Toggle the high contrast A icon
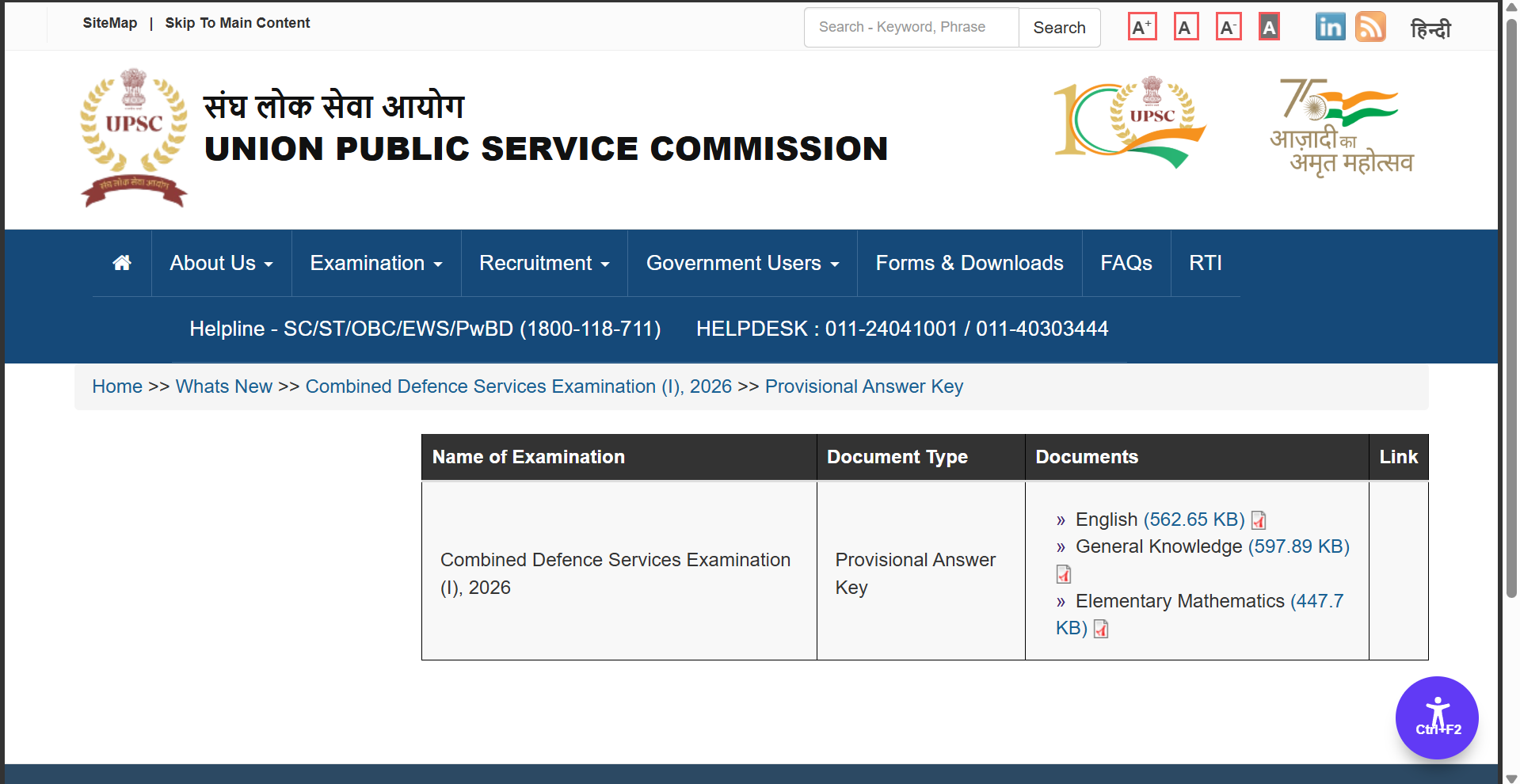This screenshot has width=1520, height=784. tap(1269, 28)
